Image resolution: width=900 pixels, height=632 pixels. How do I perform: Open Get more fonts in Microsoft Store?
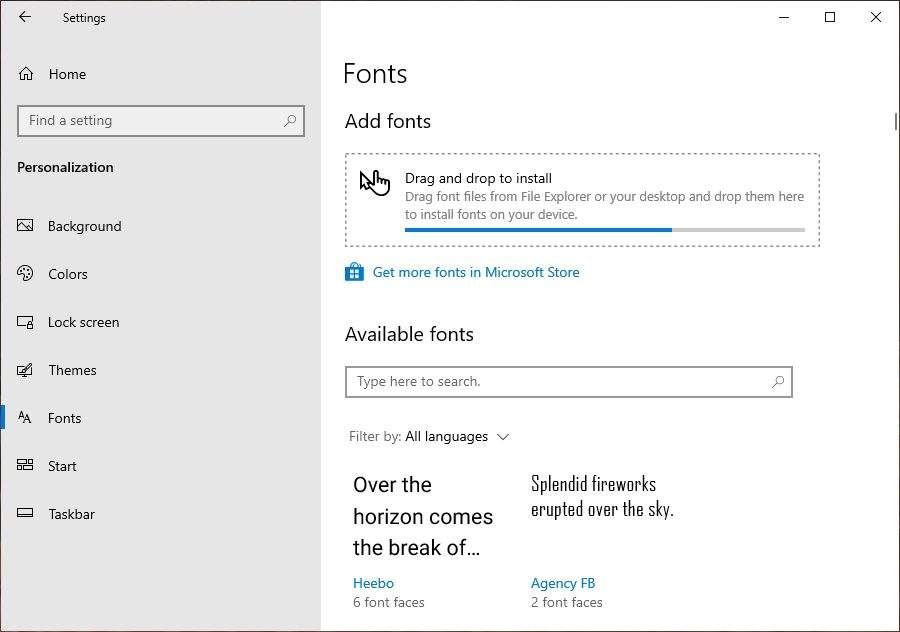click(x=475, y=272)
